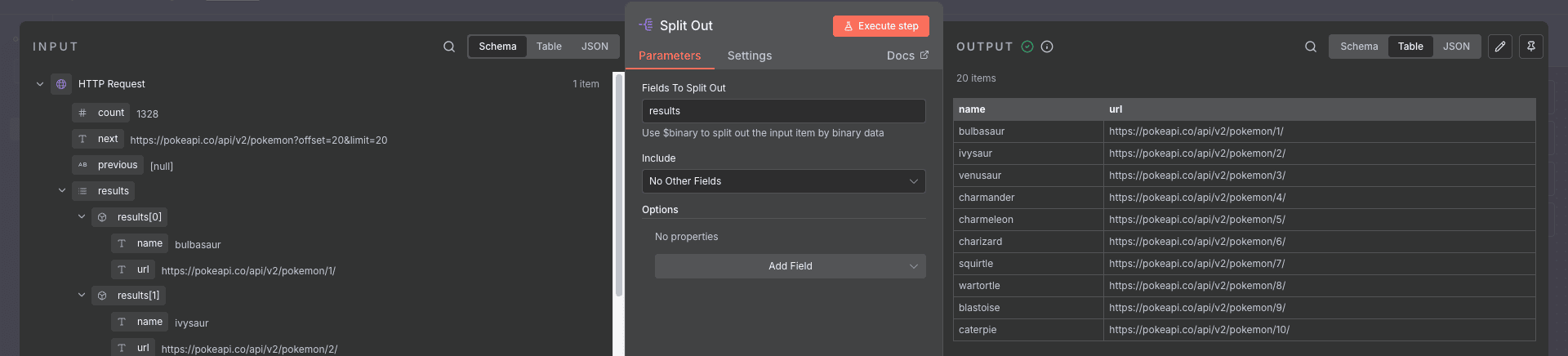Click the number type icon beside count
The width and height of the screenshot is (1568, 356).
(82, 113)
